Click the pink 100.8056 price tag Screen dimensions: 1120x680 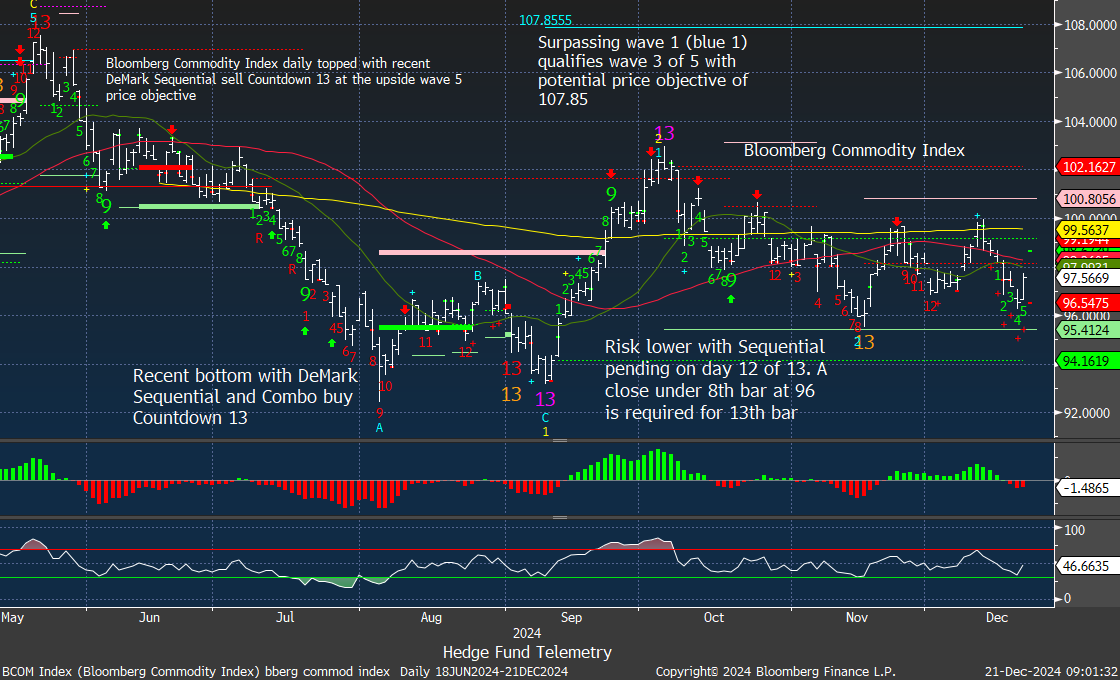pos(1089,200)
